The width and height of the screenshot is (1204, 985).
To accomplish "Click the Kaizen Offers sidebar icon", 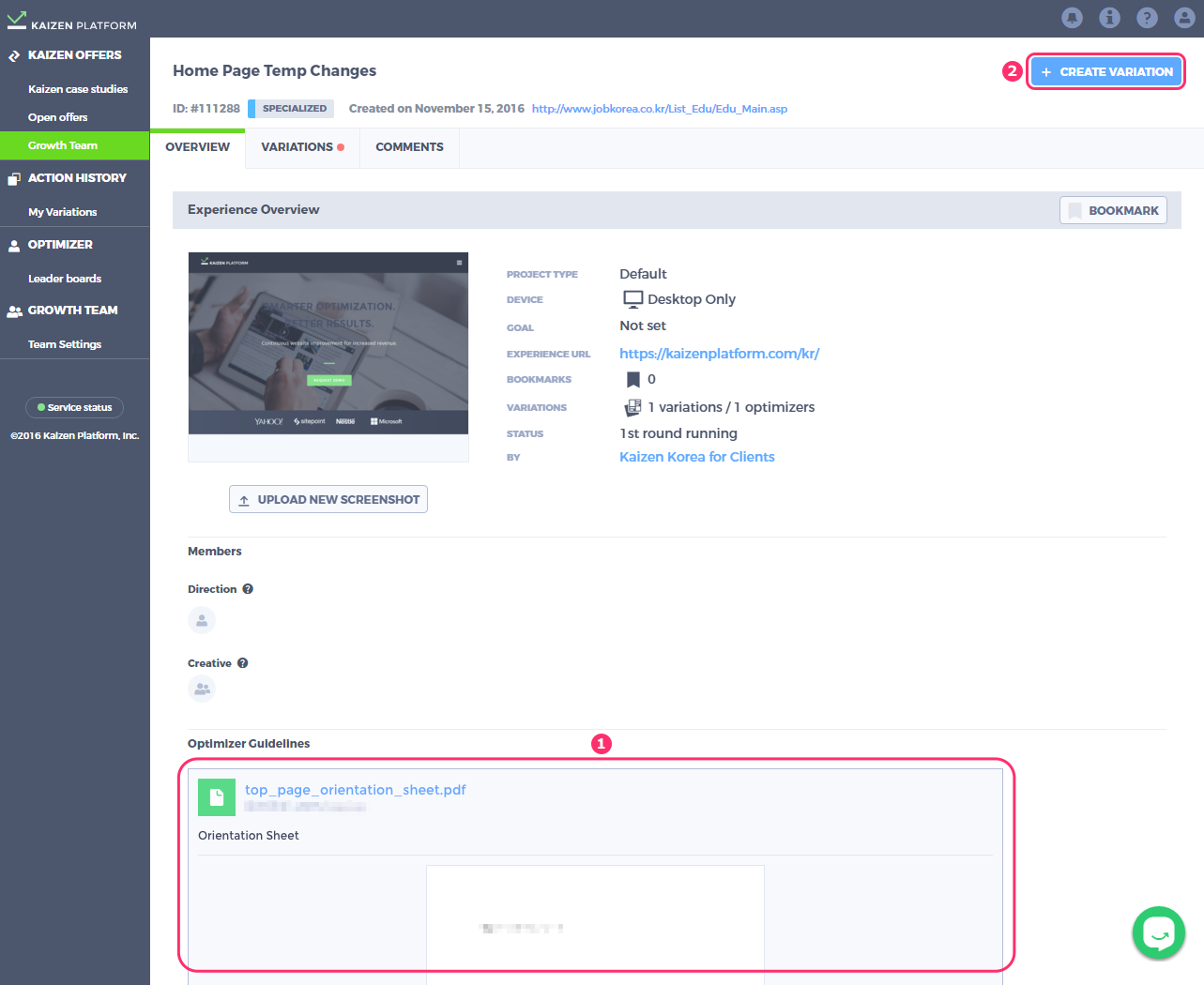I will point(14,56).
